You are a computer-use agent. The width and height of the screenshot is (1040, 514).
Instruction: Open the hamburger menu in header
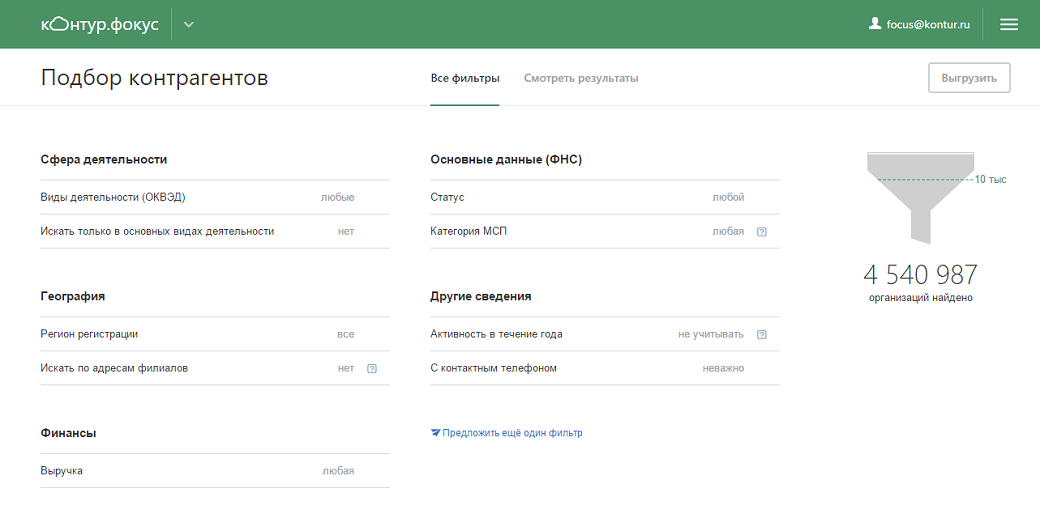coord(1009,24)
